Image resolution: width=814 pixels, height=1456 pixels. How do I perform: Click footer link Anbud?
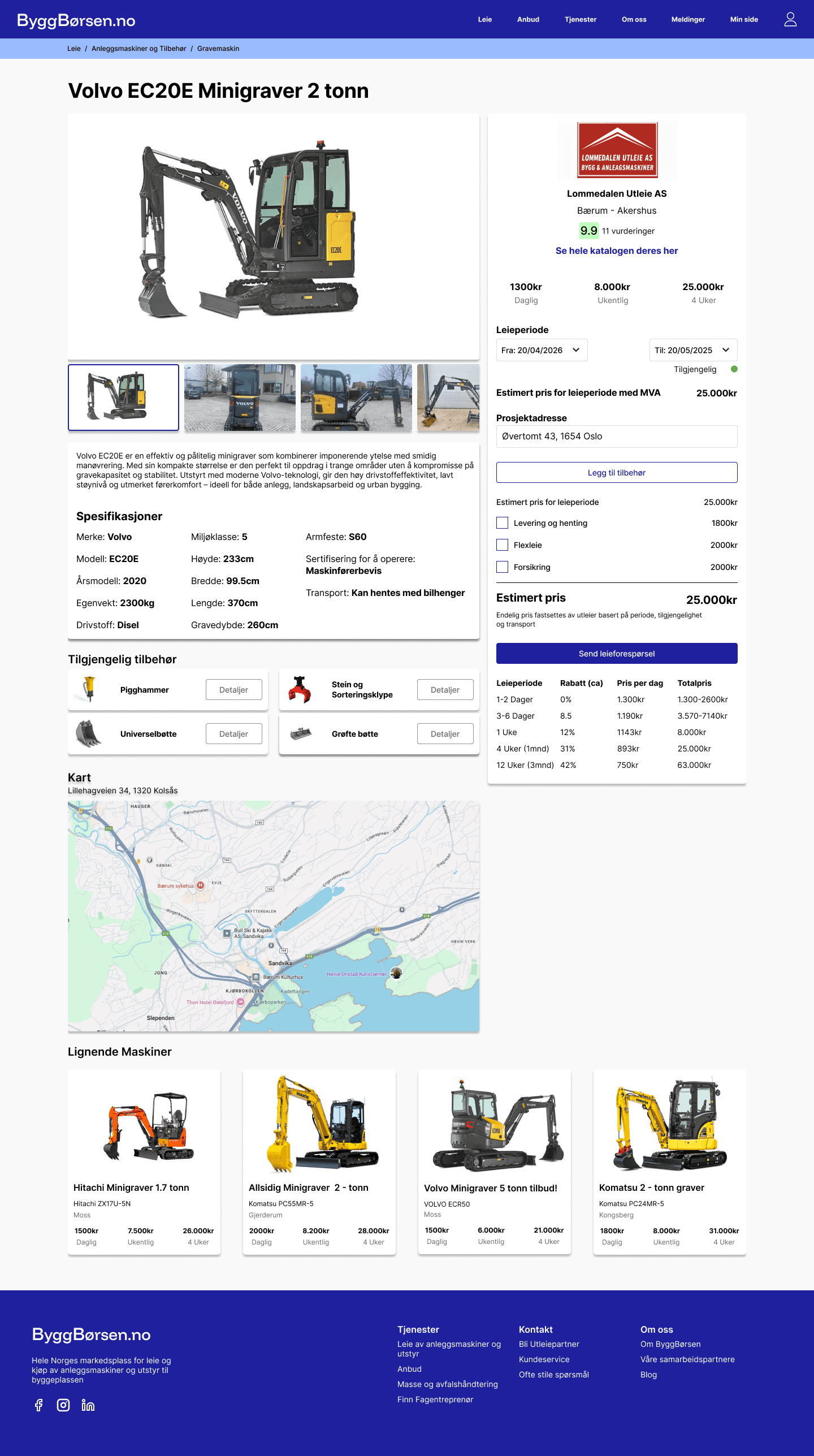click(x=409, y=1369)
